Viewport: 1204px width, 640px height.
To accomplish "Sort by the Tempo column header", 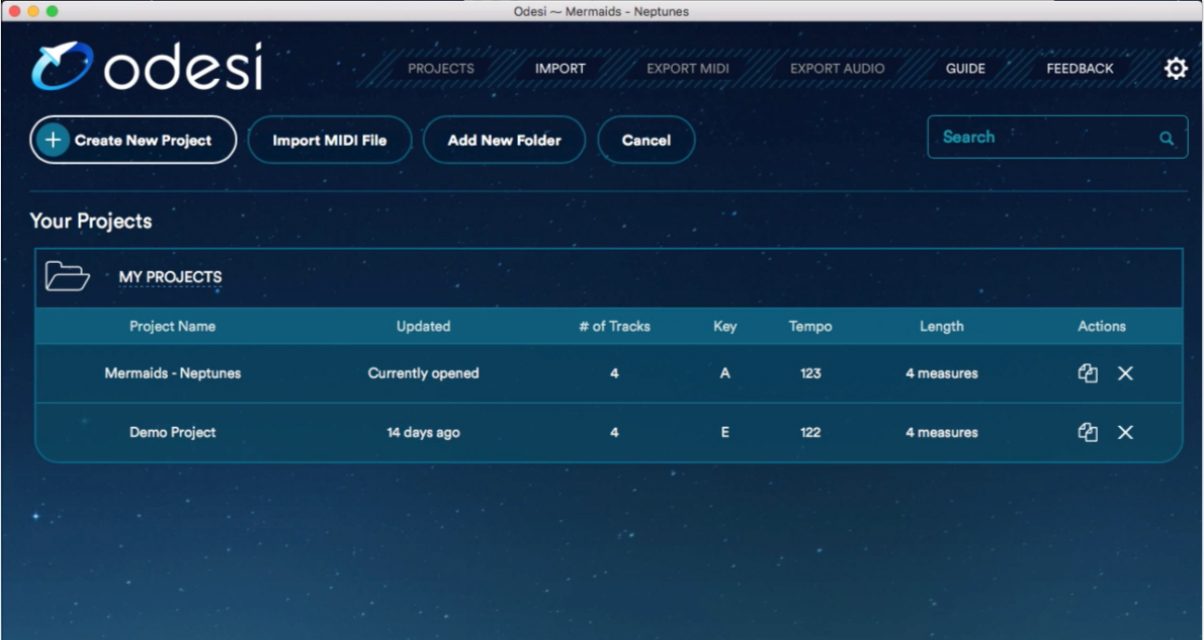I will (x=810, y=326).
